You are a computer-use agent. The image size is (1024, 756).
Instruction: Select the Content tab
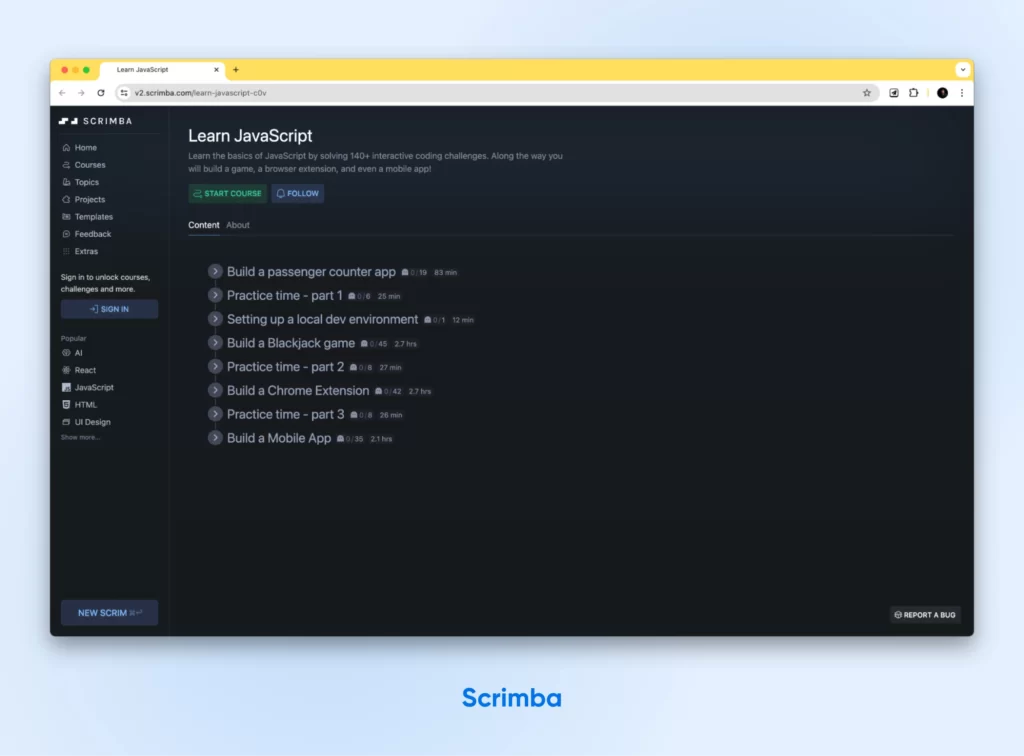[x=204, y=225]
